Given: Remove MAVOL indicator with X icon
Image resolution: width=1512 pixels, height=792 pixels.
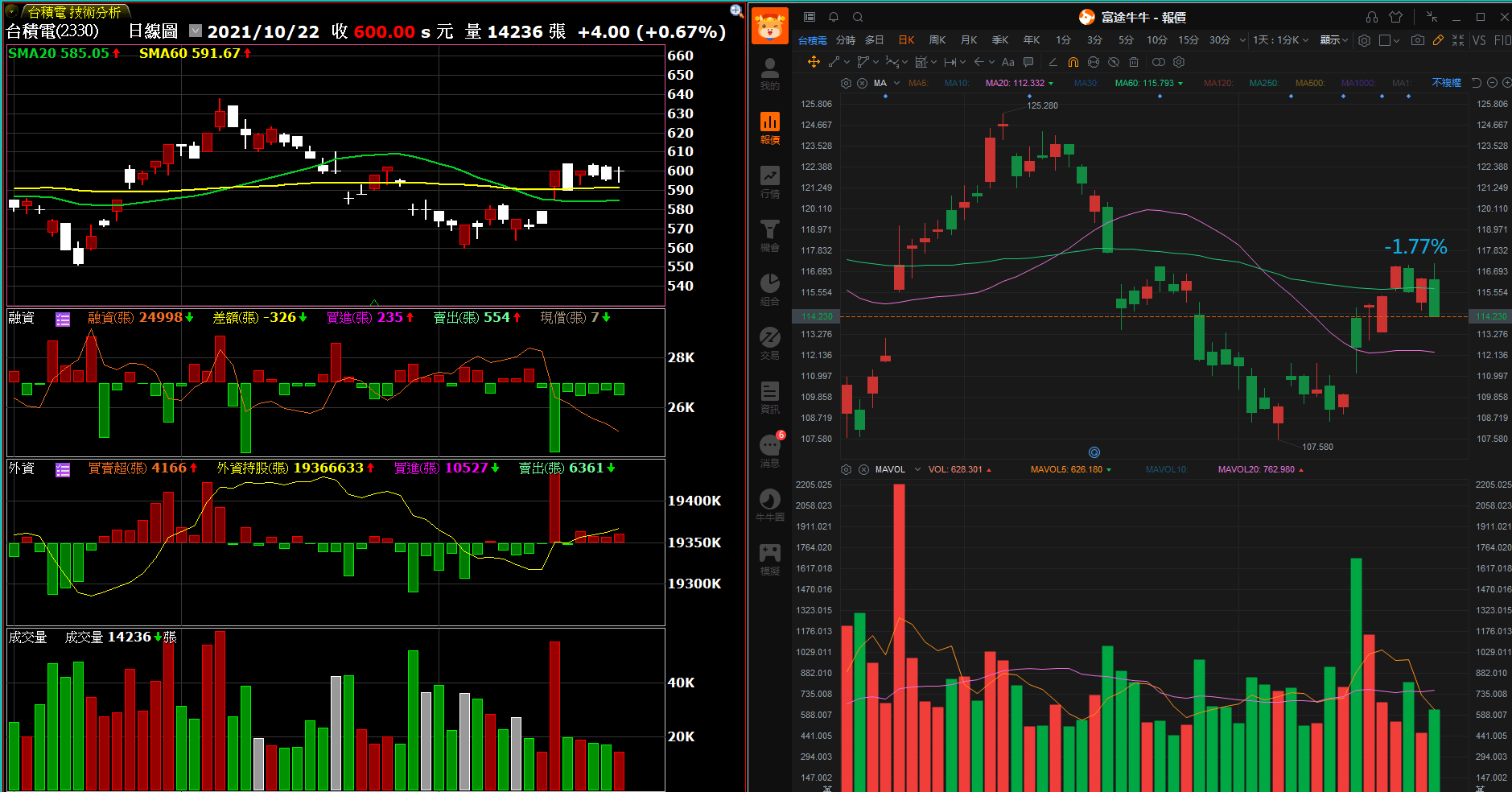Looking at the screenshot, I should (x=863, y=469).
